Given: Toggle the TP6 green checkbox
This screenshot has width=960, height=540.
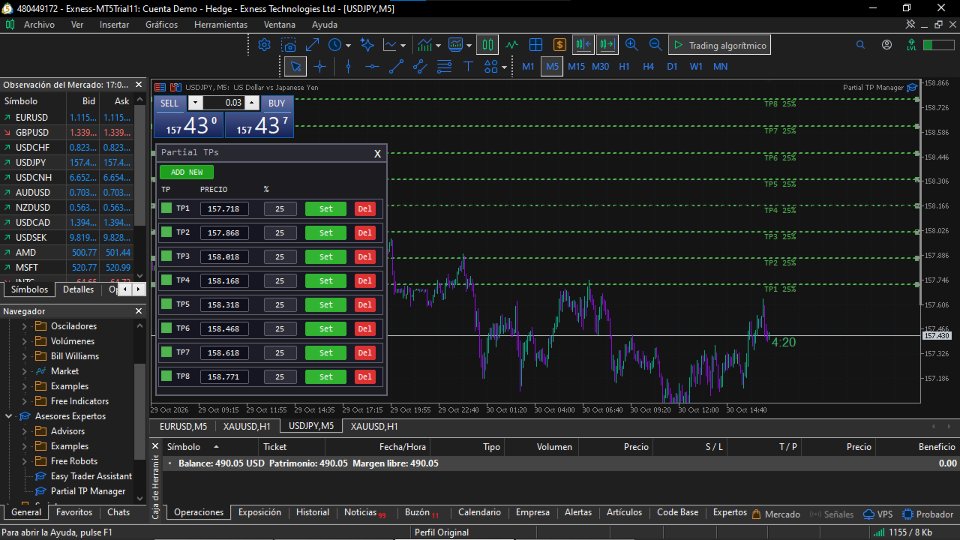Looking at the screenshot, I should click(167, 328).
